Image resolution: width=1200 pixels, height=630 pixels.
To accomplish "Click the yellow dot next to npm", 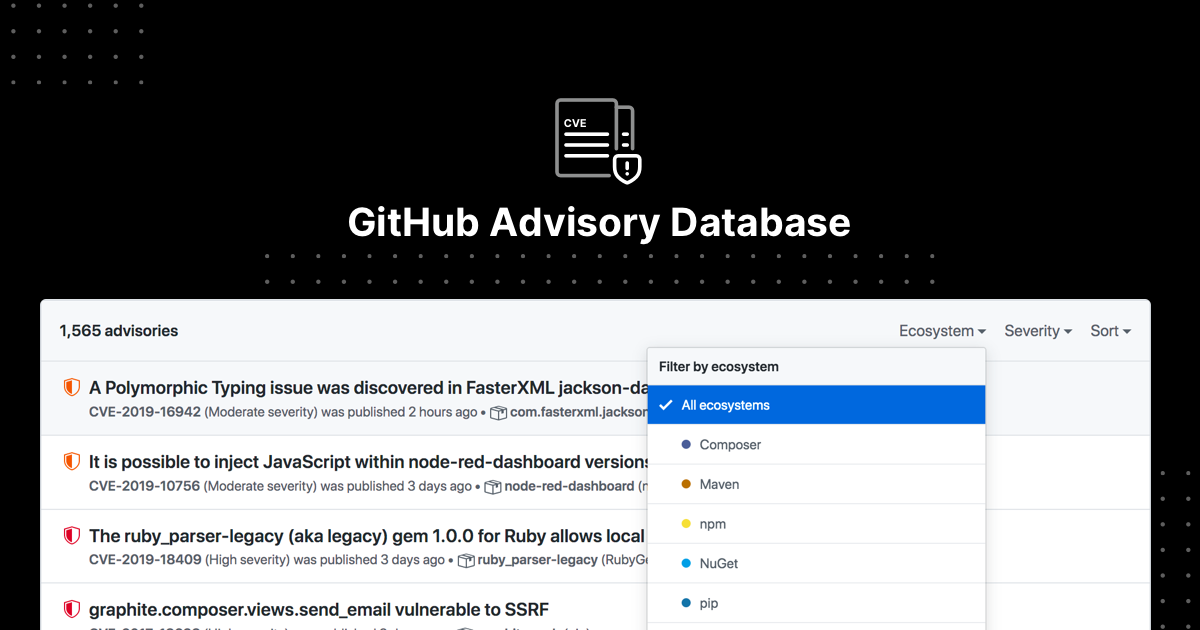I will [685, 523].
